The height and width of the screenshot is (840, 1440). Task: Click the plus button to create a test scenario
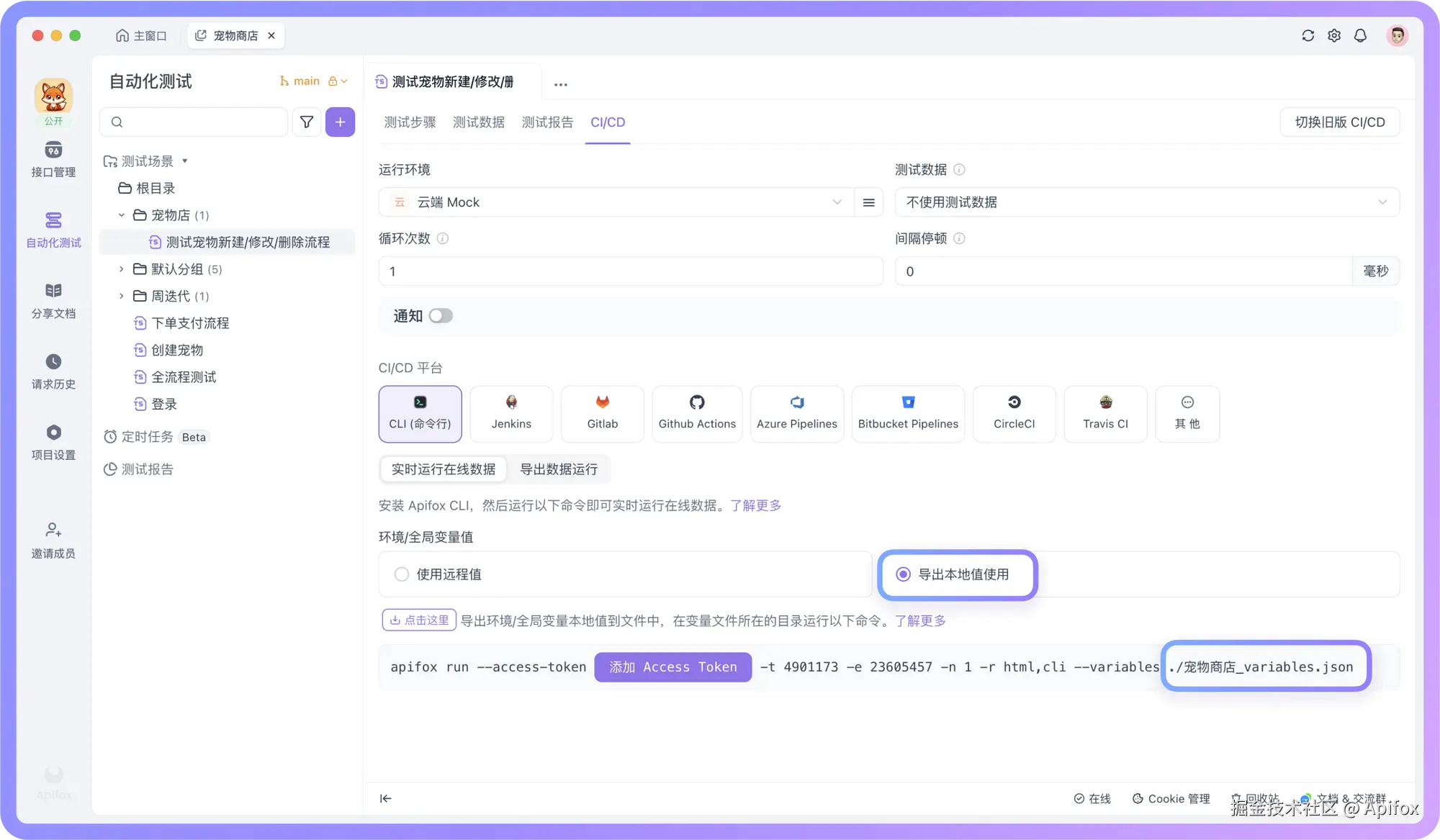[340, 122]
